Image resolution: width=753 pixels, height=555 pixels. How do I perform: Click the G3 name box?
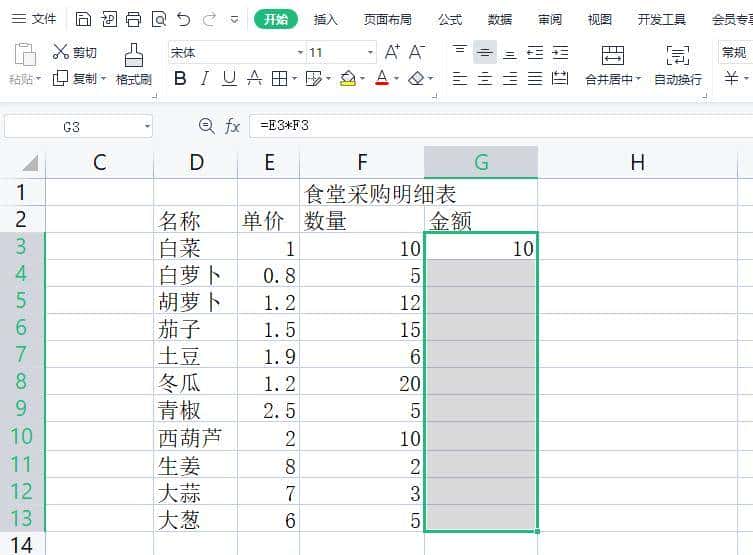78,127
